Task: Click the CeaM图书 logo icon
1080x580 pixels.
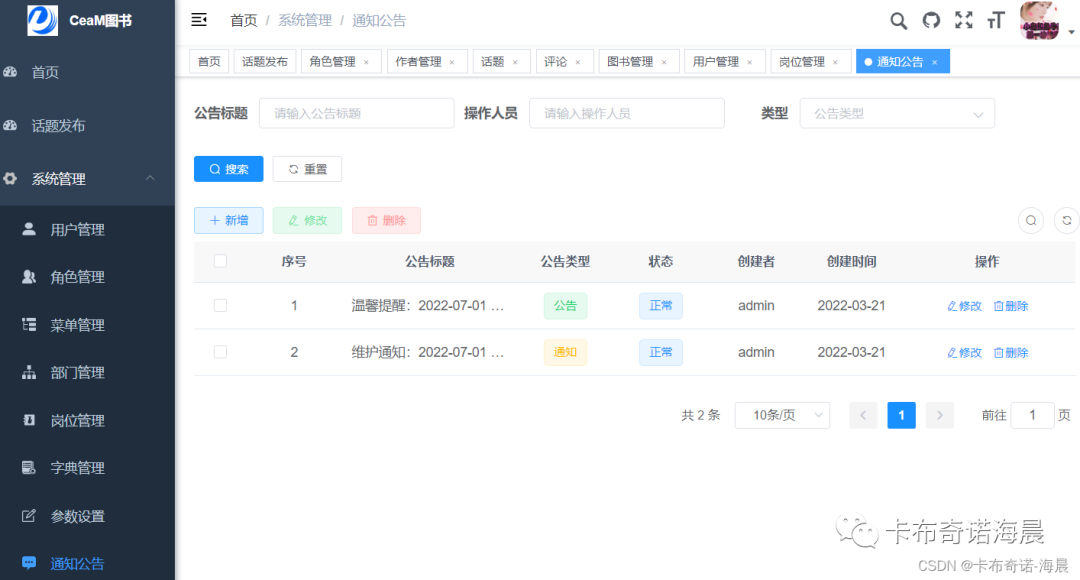Action: point(42,20)
